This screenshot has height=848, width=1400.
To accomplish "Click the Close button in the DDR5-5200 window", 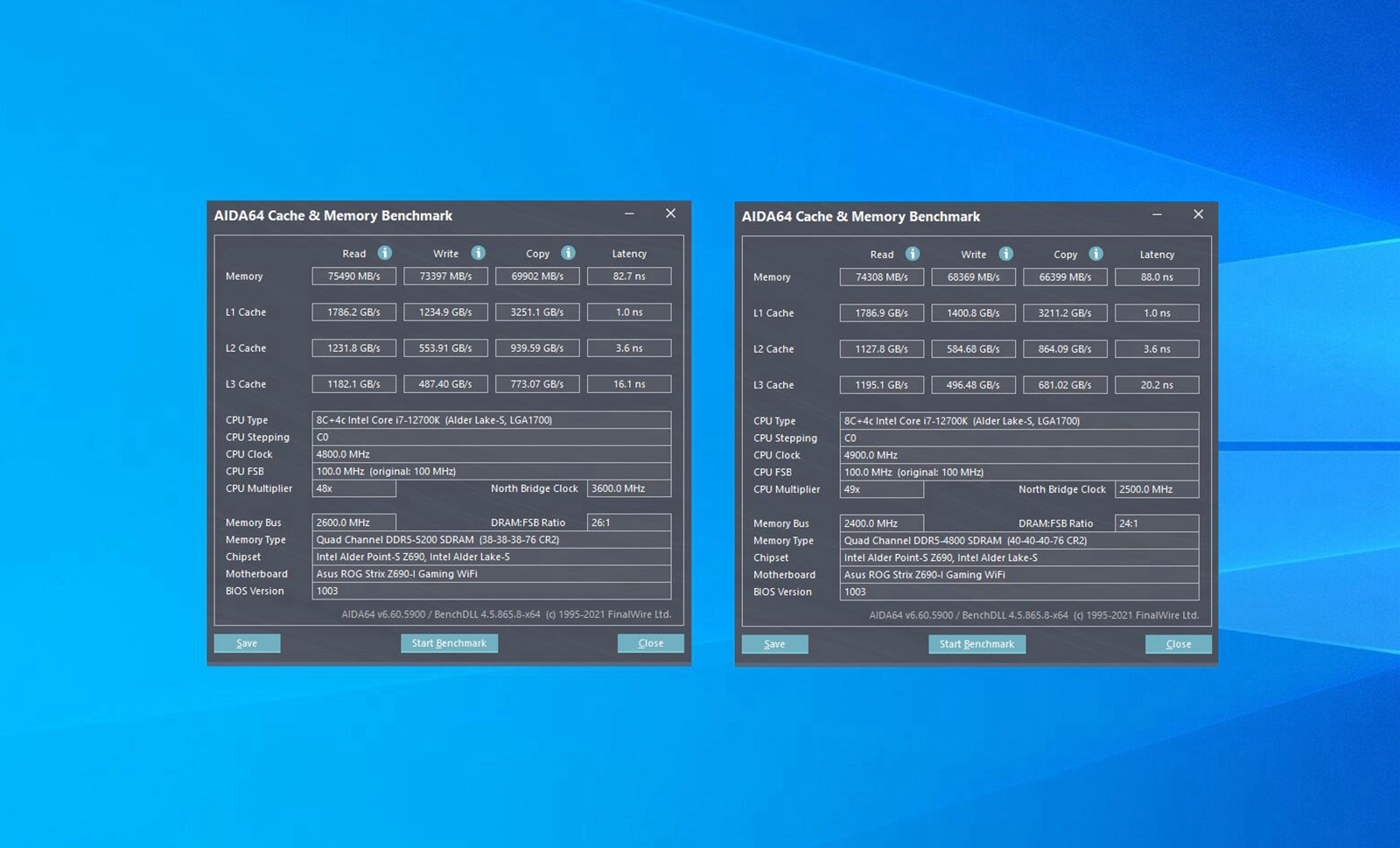I will pyautogui.click(x=651, y=643).
